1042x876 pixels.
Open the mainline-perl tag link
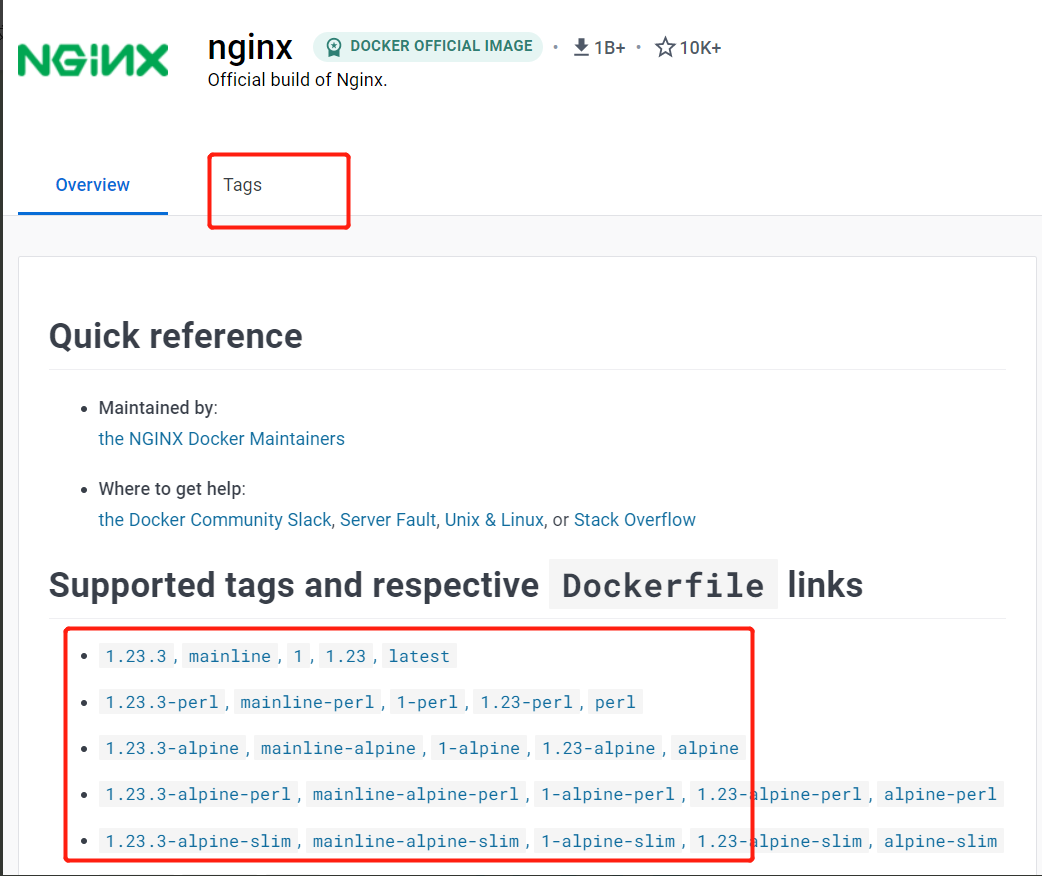click(307, 702)
